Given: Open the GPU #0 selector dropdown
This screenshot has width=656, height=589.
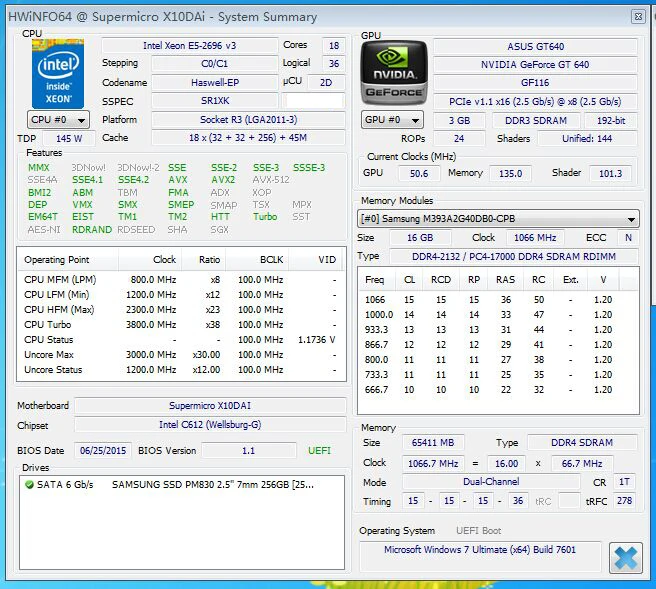Looking at the screenshot, I should tap(392, 120).
